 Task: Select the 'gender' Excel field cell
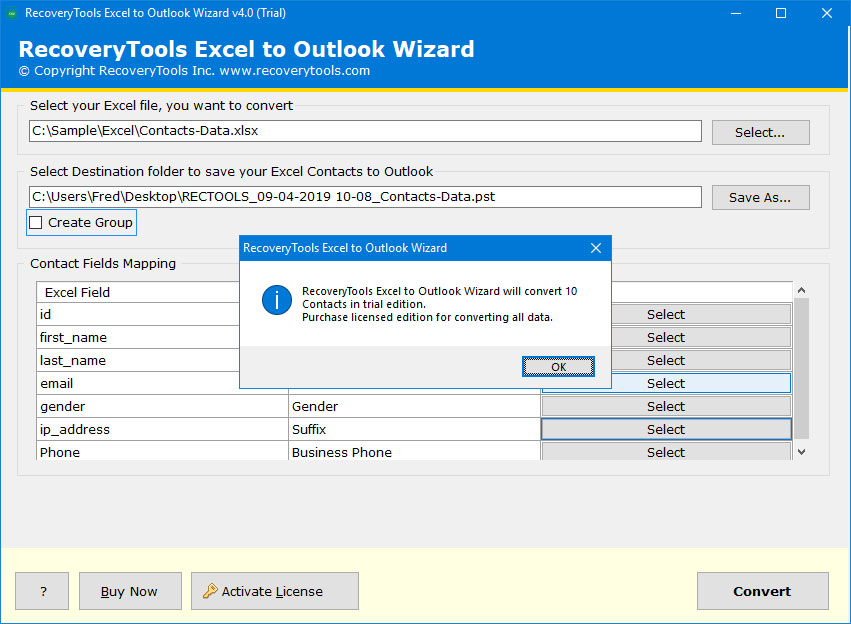coord(162,406)
